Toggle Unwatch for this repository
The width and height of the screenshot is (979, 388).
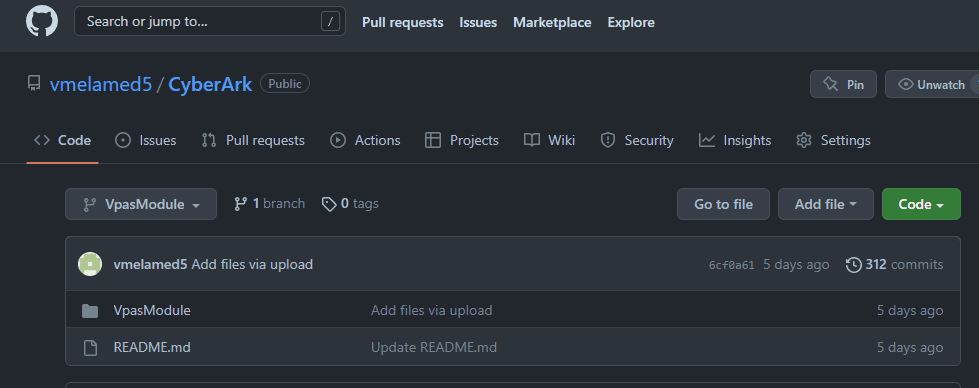click(932, 84)
